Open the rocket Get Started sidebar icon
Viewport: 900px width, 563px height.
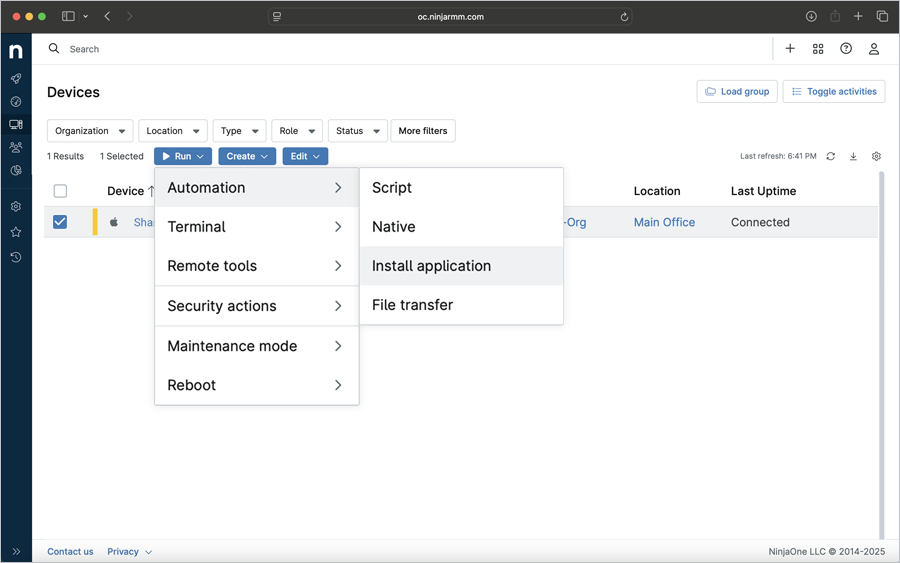pyautogui.click(x=16, y=78)
